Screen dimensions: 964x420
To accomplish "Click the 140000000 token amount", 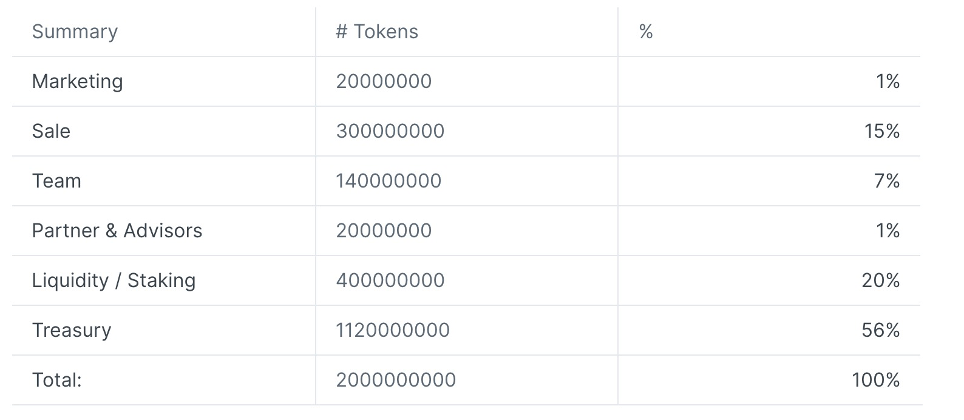I will [x=389, y=181].
